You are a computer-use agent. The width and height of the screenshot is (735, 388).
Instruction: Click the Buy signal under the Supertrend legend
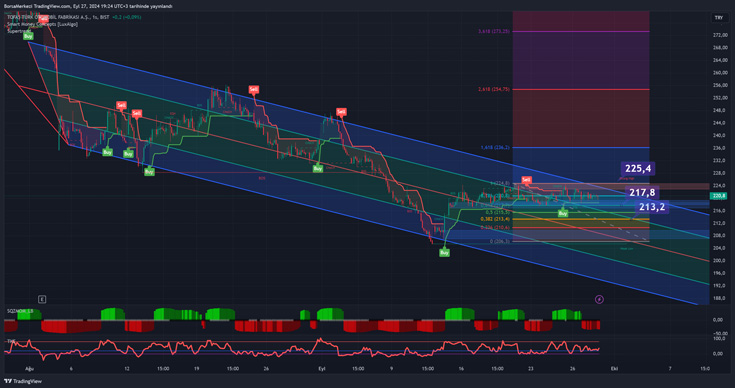28,36
